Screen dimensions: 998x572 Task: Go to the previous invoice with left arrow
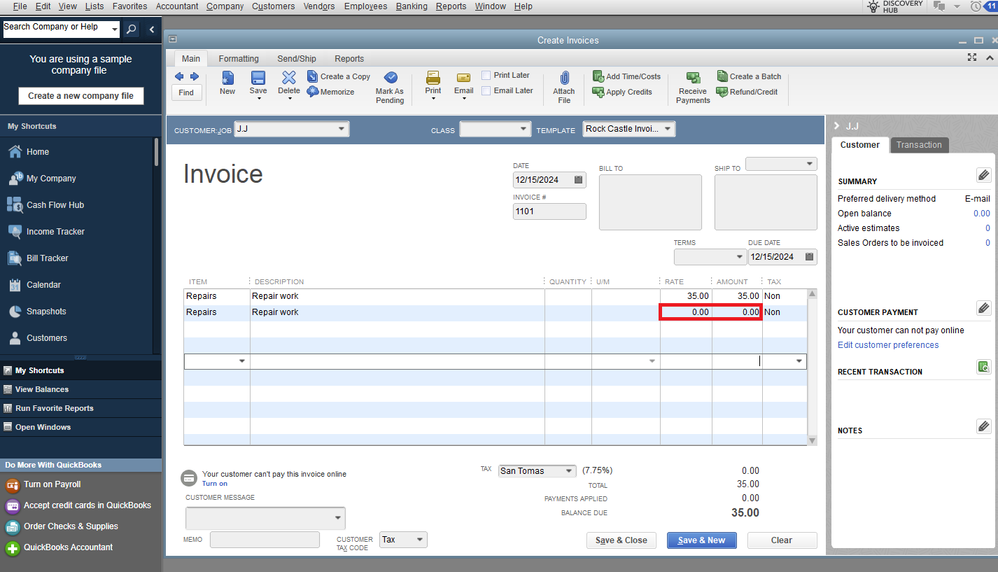179,76
